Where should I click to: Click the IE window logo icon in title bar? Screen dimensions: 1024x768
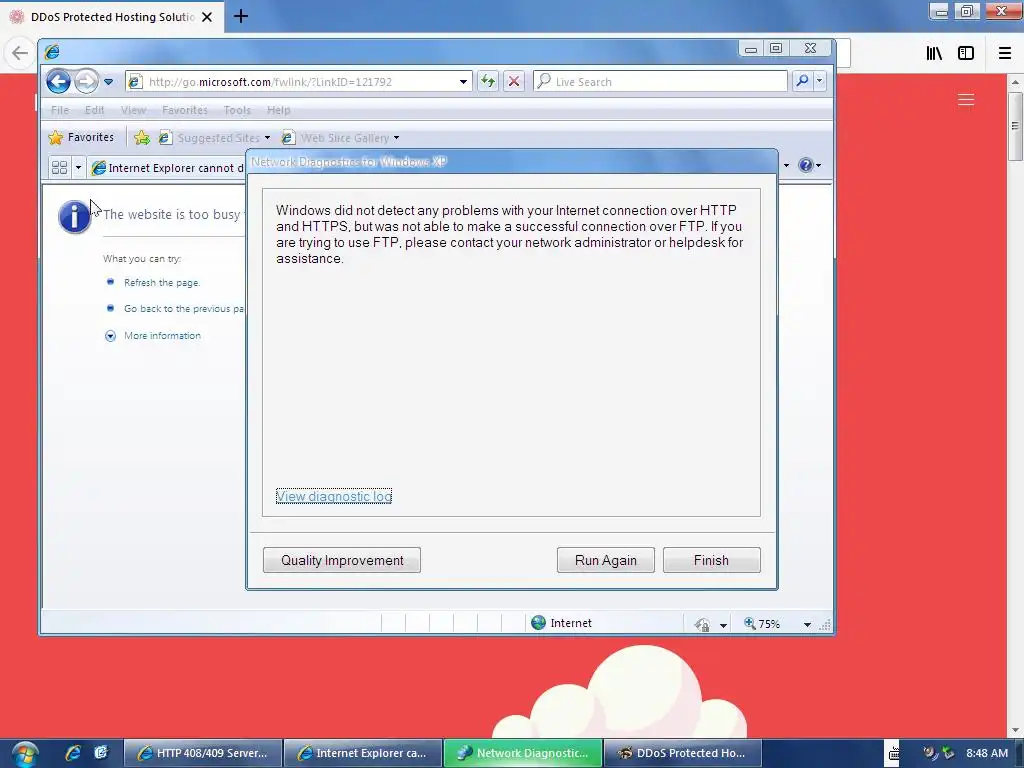52,51
